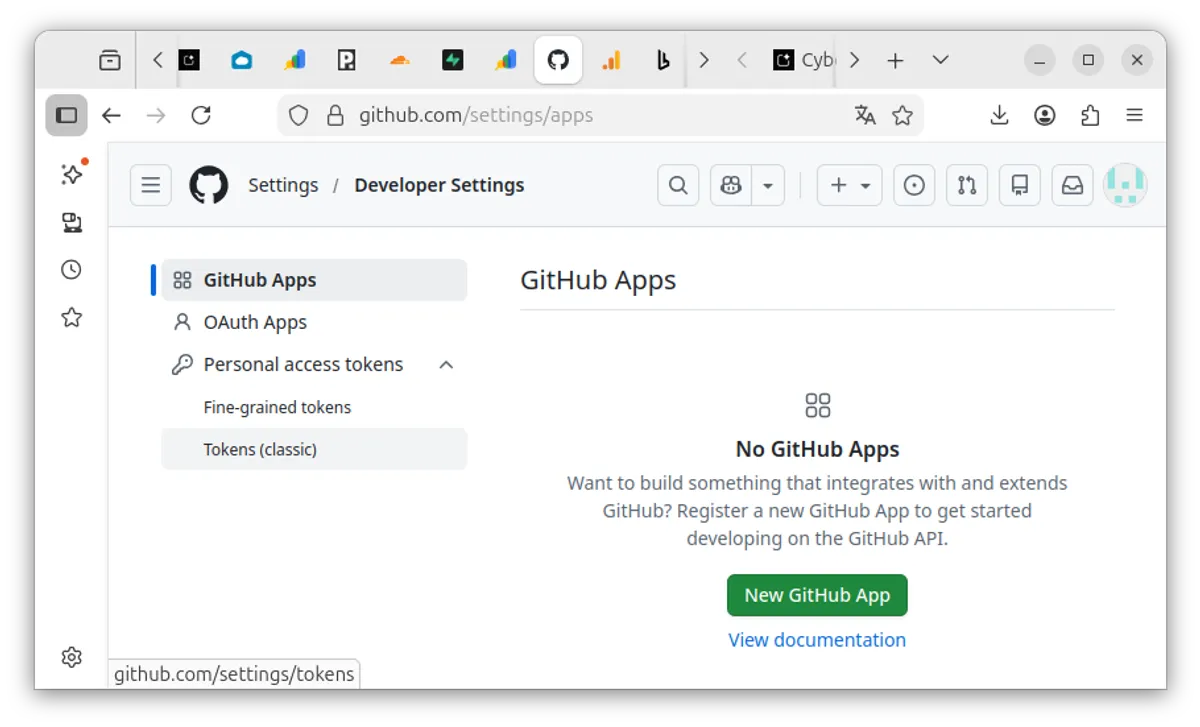The image size is (1200, 727).
Task: Open OAuth Apps settings page
Action: 314,322
